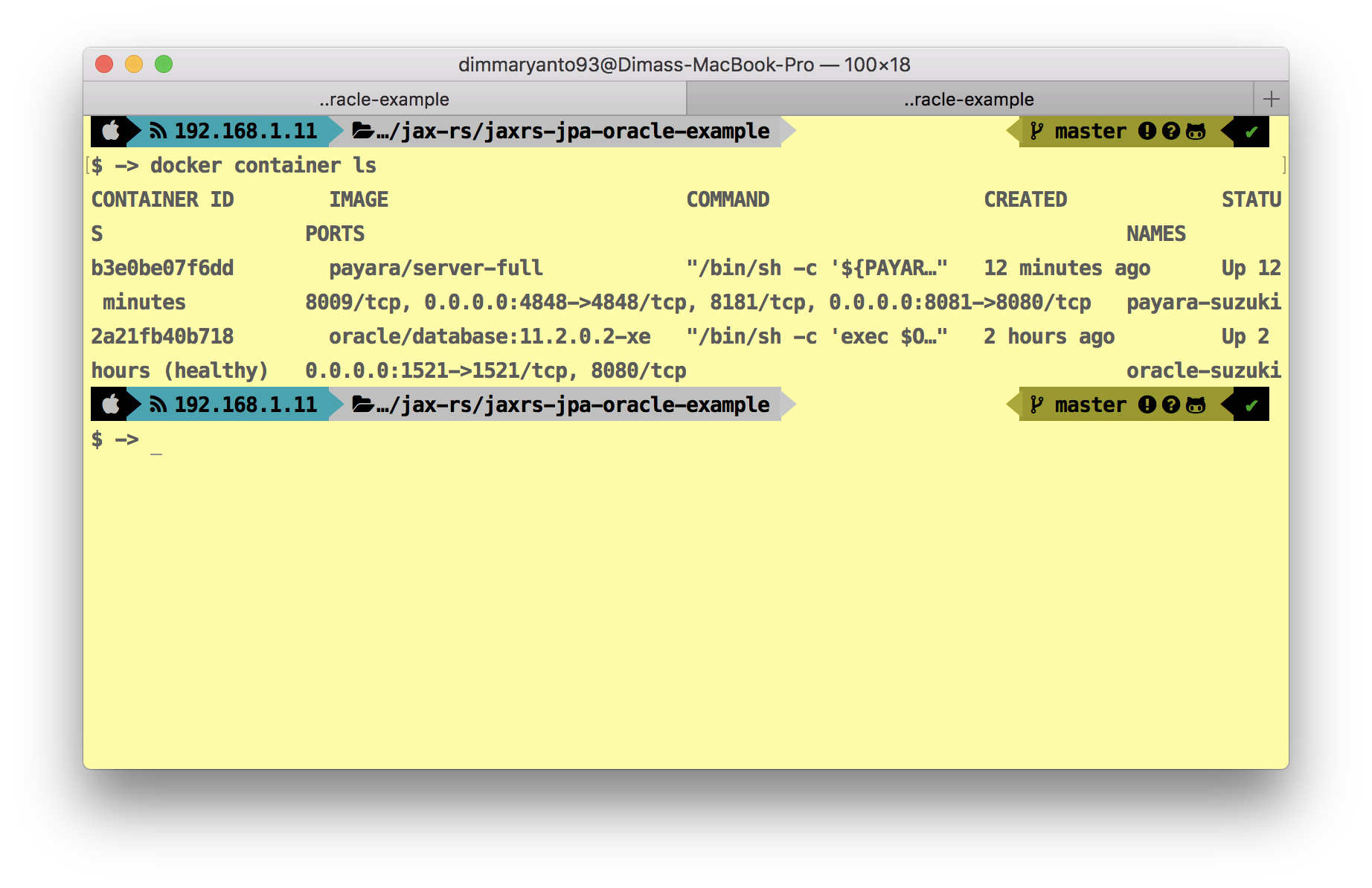The width and height of the screenshot is (1372, 888).
Task: Click the oracle command "/bin/sh -c 'exec $0…"
Action: [x=817, y=337]
